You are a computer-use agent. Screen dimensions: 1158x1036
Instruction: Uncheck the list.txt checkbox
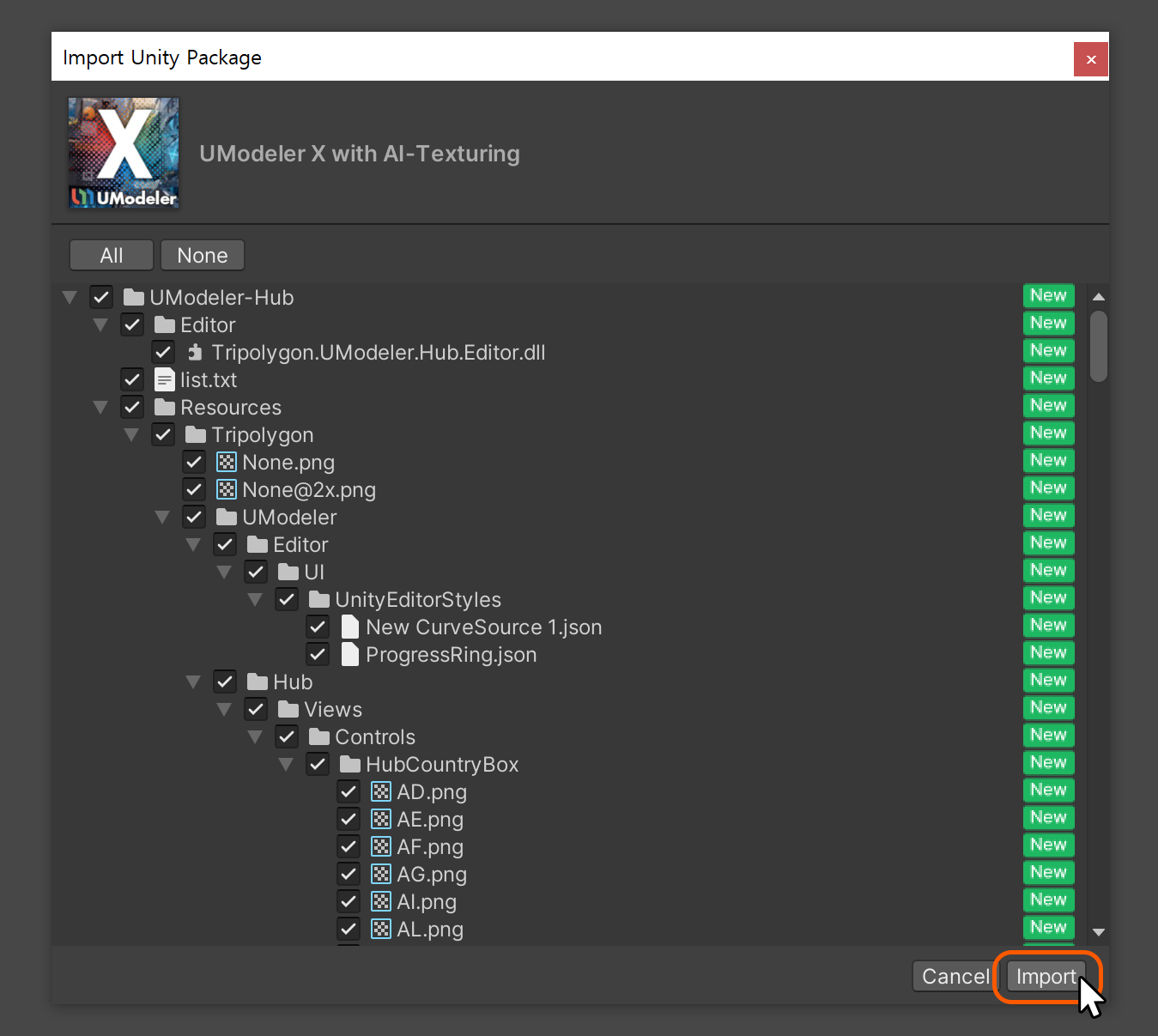point(132,379)
